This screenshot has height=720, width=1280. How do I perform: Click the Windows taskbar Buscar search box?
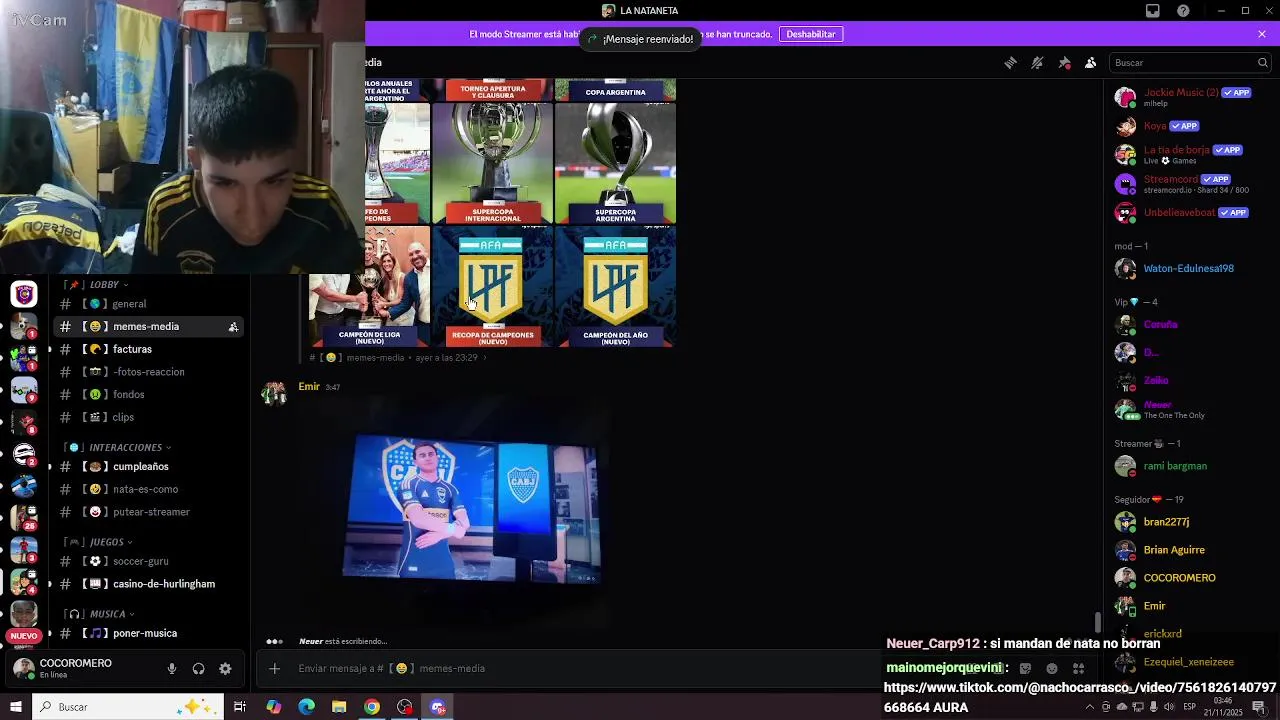pos(128,707)
